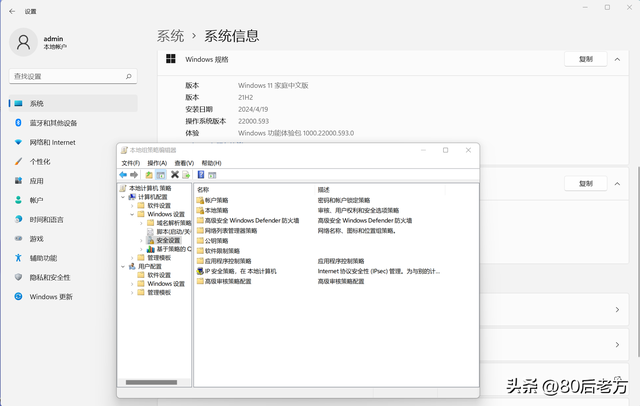Click description text 网络名称、图标和位置组策略。

pos(357,231)
